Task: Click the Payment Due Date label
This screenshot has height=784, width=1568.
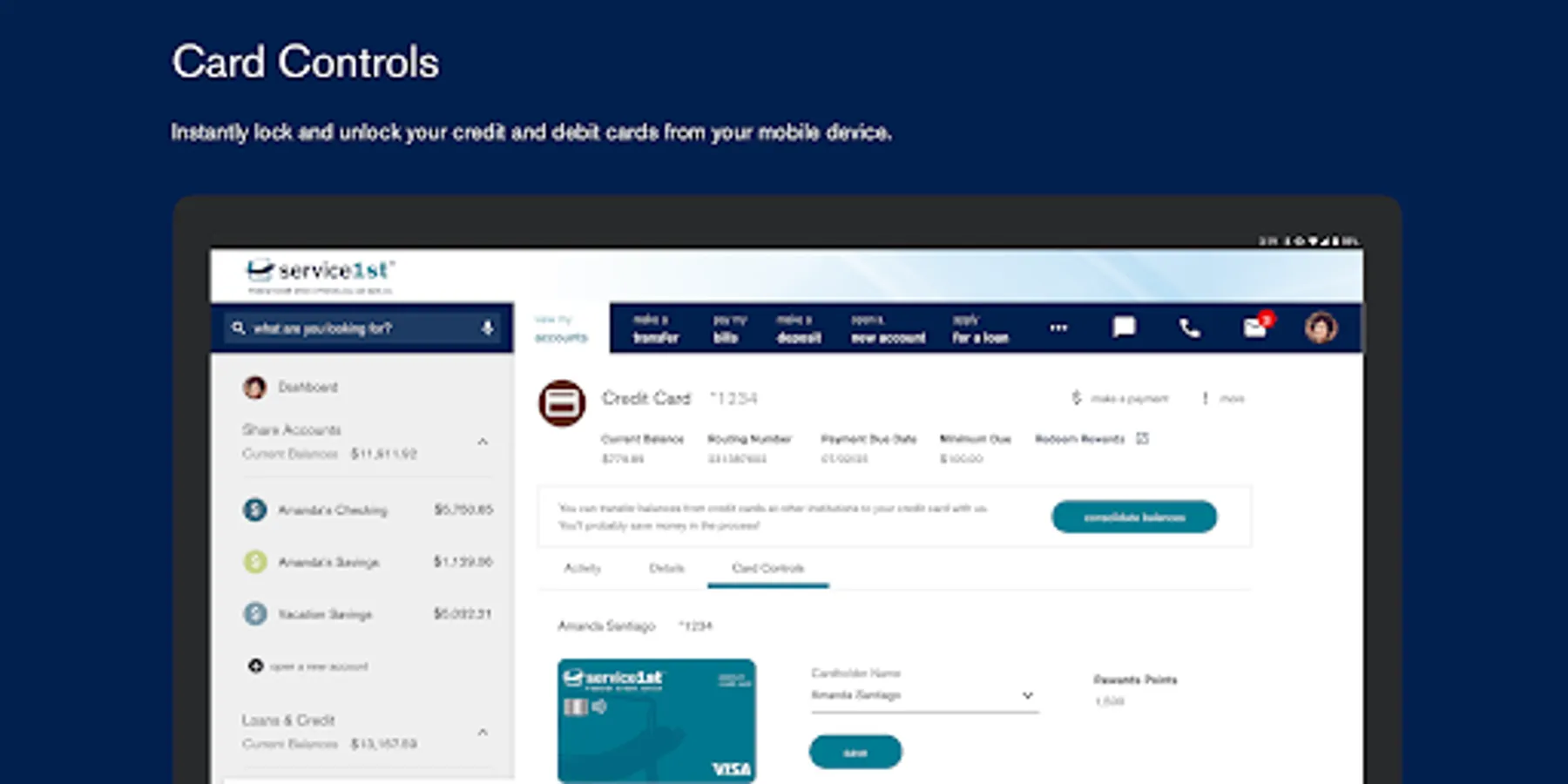Action: tap(868, 439)
